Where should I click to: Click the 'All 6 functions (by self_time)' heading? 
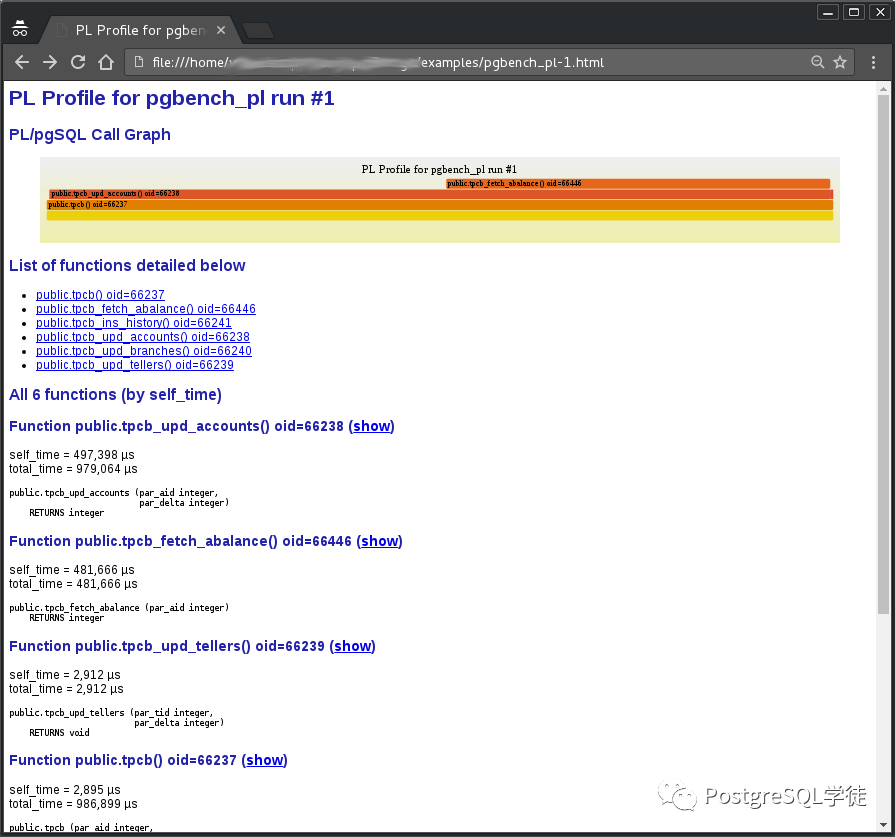coord(115,395)
